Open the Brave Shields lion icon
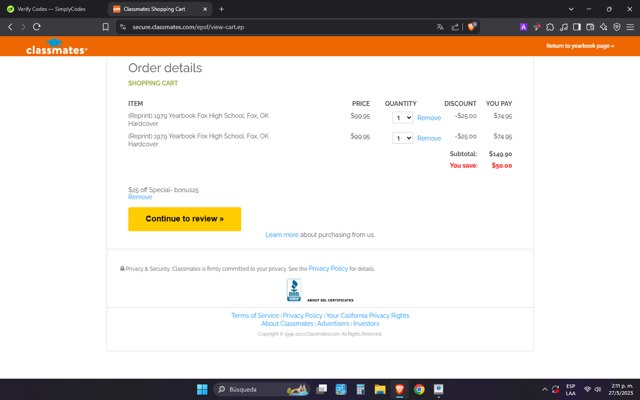 coord(472,27)
